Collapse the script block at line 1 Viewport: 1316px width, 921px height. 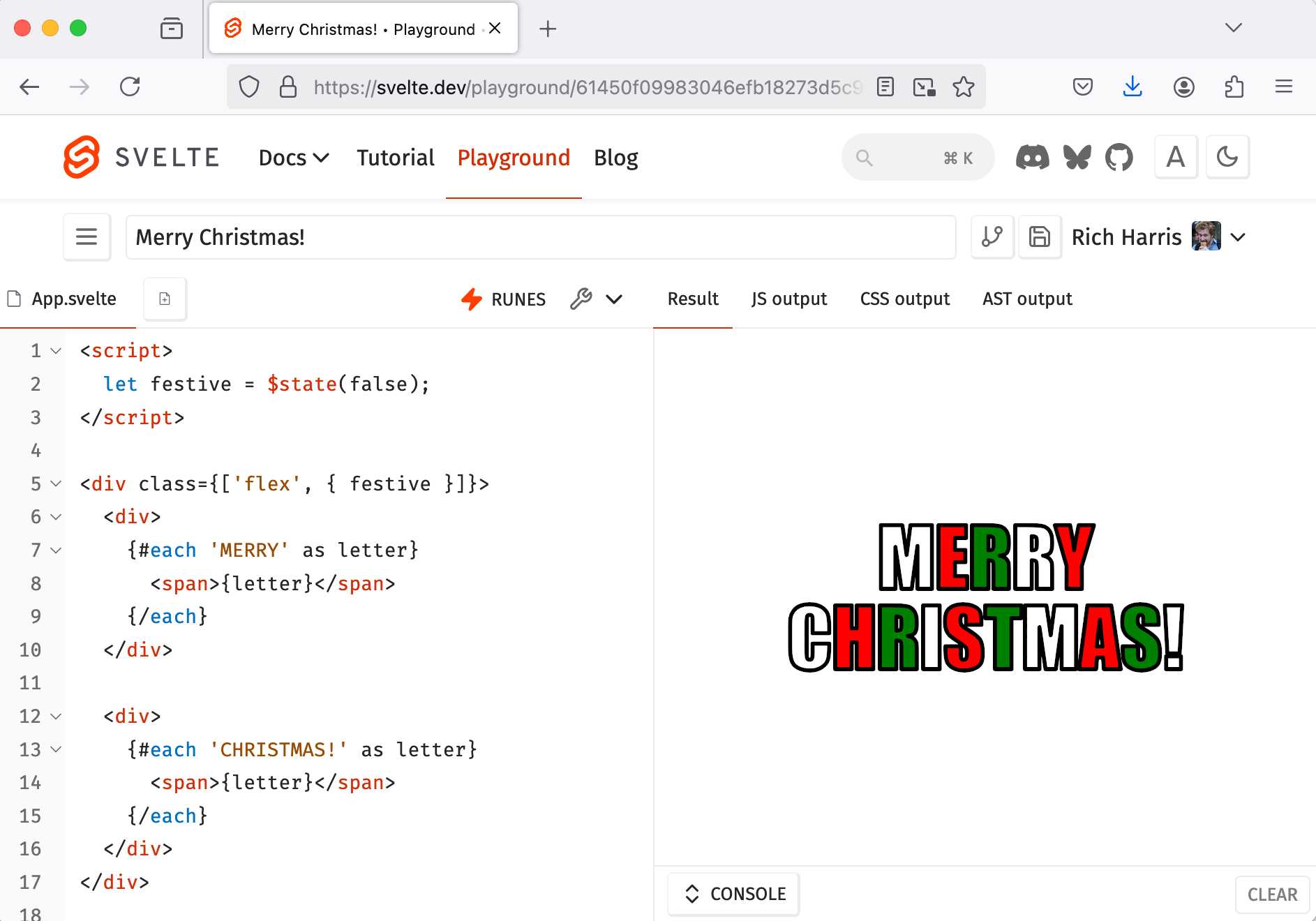(57, 351)
